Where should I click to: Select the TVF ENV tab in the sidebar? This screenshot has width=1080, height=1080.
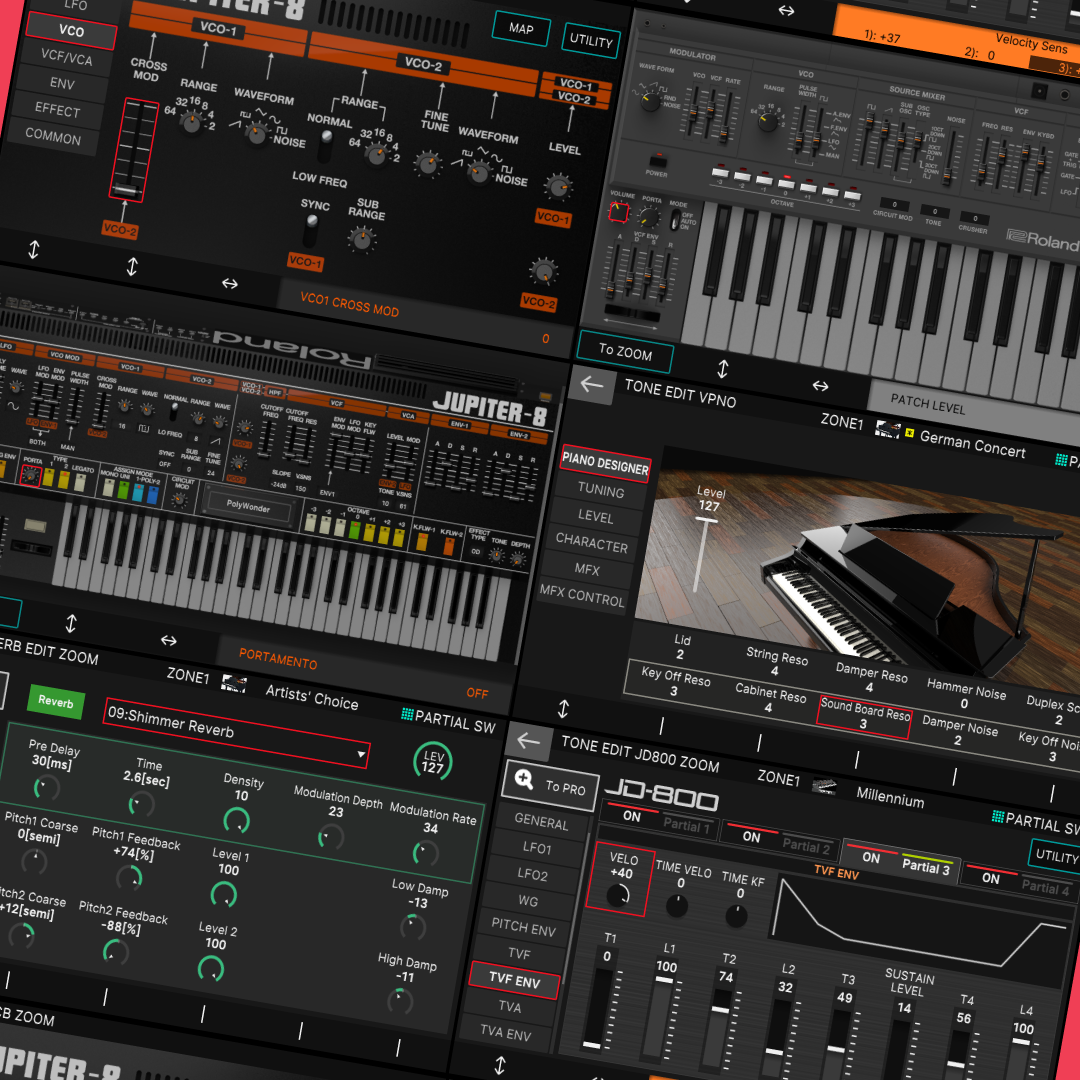click(515, 979)
